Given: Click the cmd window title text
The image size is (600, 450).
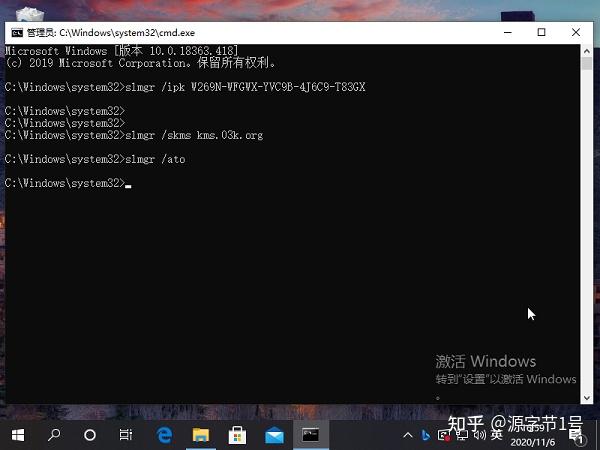Looking at the screenshot, I should click(111, 33).
